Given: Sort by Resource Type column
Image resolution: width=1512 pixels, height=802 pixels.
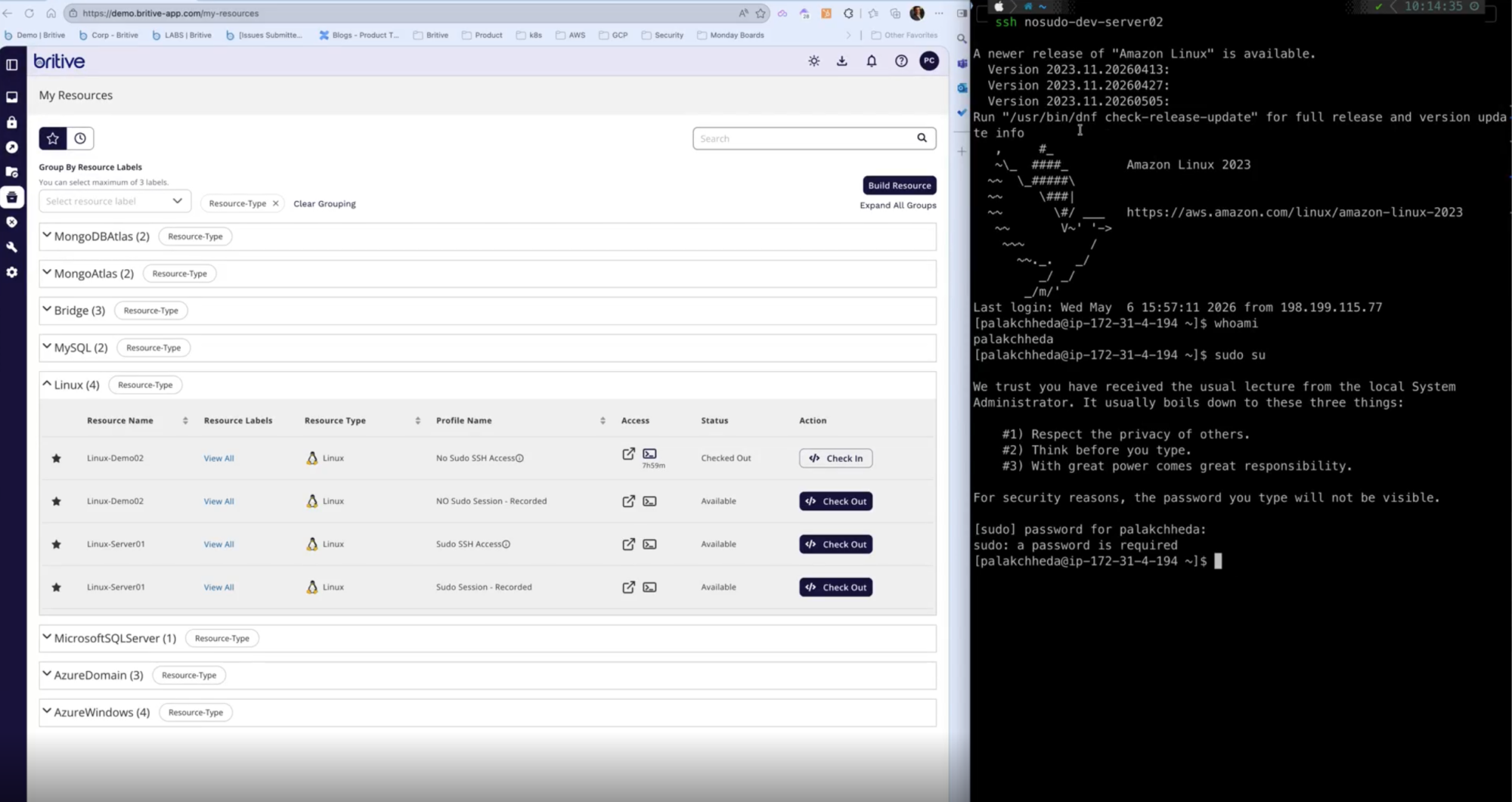Looking at the screenshot, I should coord(417,421).
